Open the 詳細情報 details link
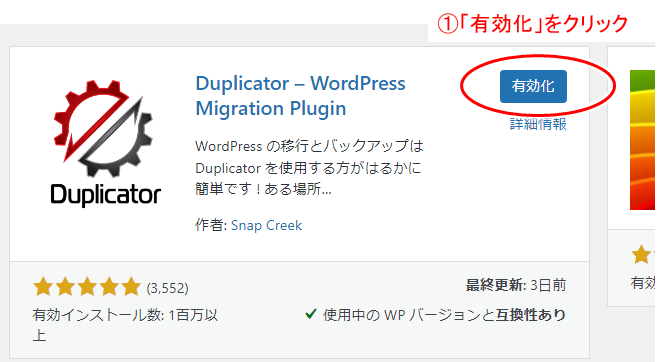The width and height of the screenshot is (660, 362). coord(538,124)
